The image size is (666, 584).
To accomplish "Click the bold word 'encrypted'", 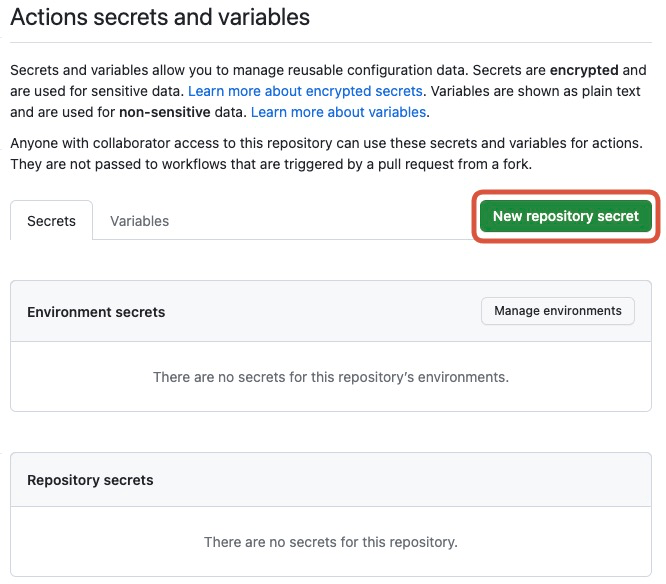I will [x=584, y=72].
